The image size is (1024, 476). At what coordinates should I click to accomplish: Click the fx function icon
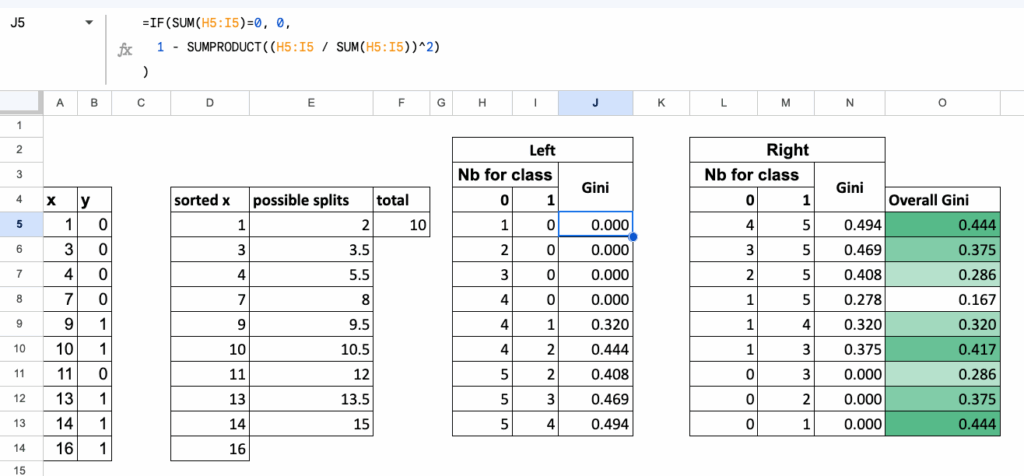[x=125, y=49]
